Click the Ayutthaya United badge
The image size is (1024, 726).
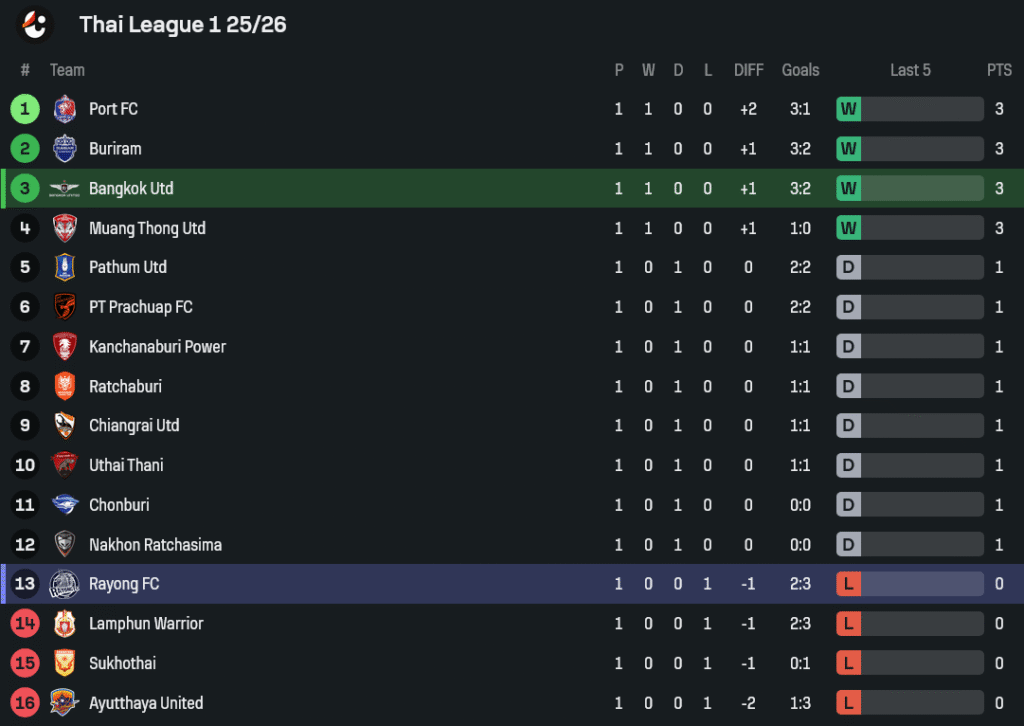click(x=65, y=703)
